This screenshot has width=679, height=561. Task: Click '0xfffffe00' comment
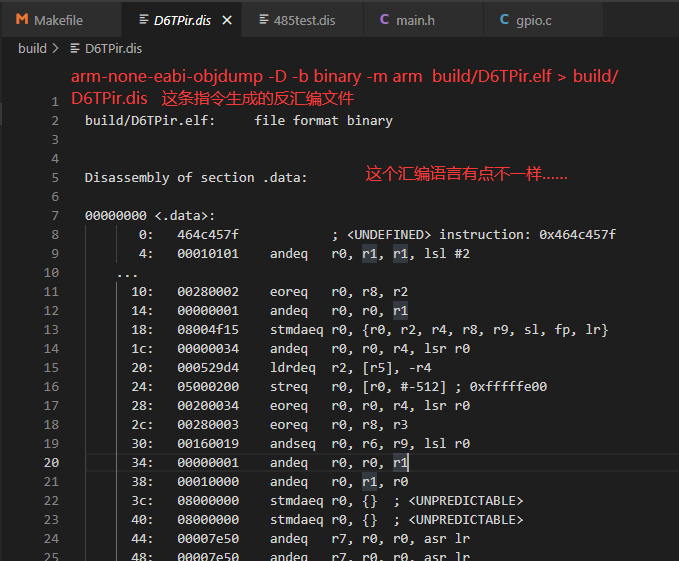pos(508,387)
